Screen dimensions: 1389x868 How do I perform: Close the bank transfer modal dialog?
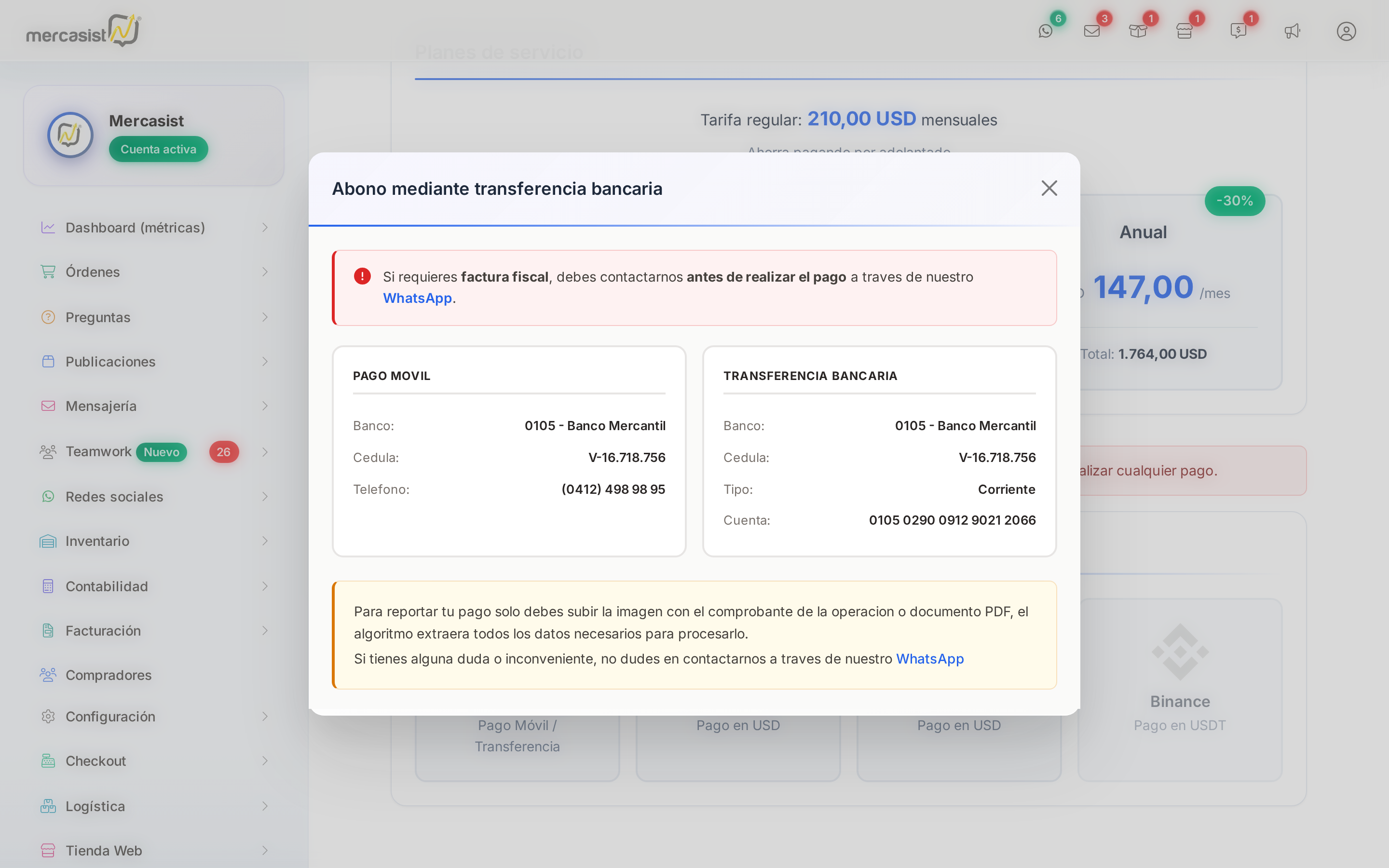(1049, 188)
